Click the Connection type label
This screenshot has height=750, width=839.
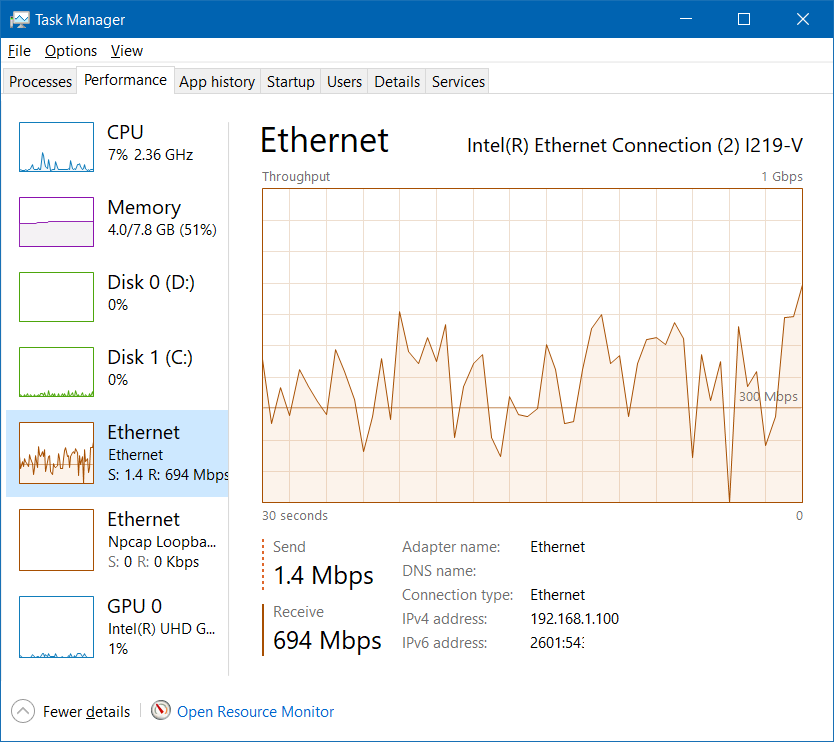pyautogui.click(x=457, y=595)
